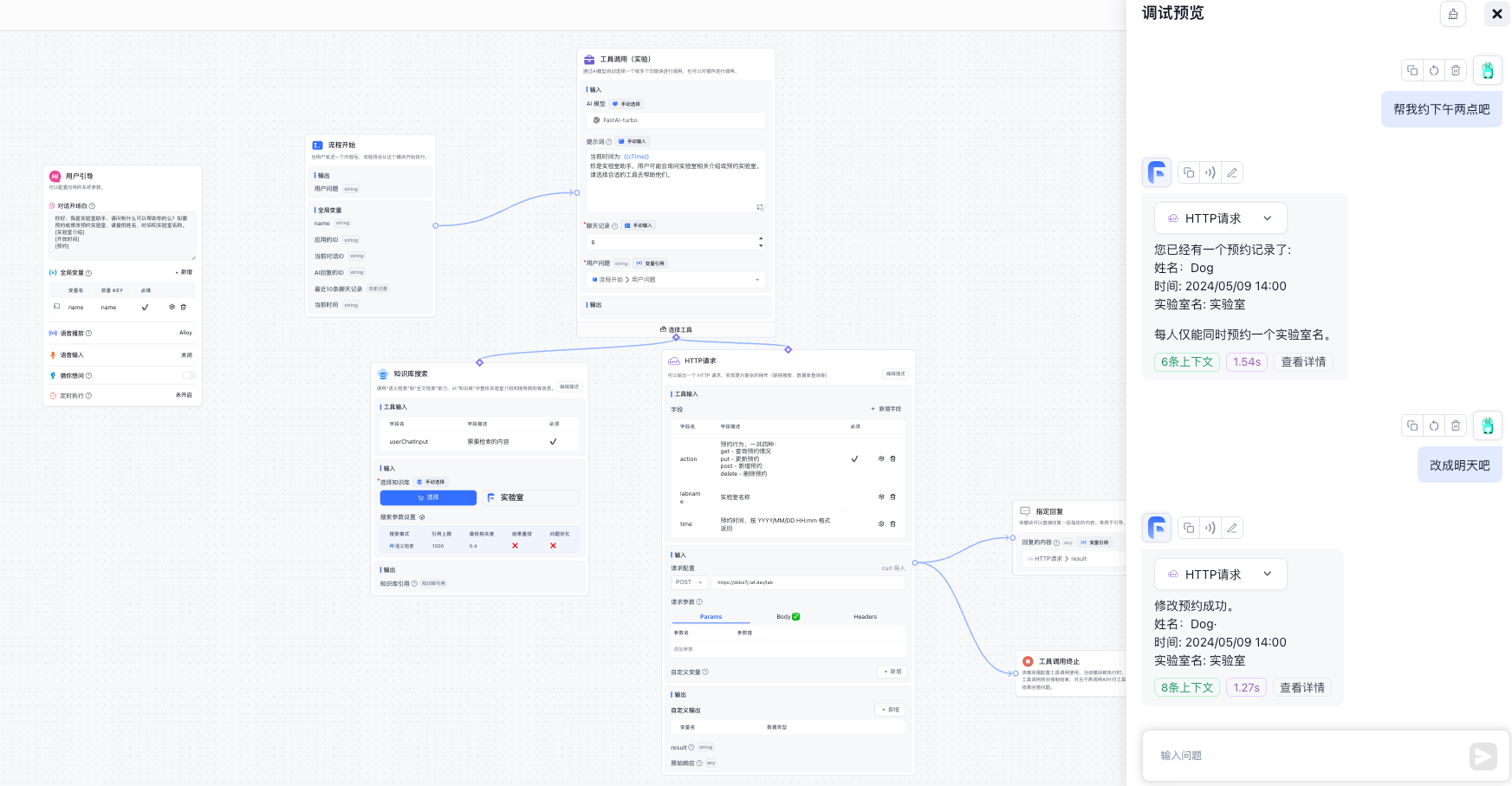Send message with the arrow icon
1512x786 pixels.
[1483, 756]
